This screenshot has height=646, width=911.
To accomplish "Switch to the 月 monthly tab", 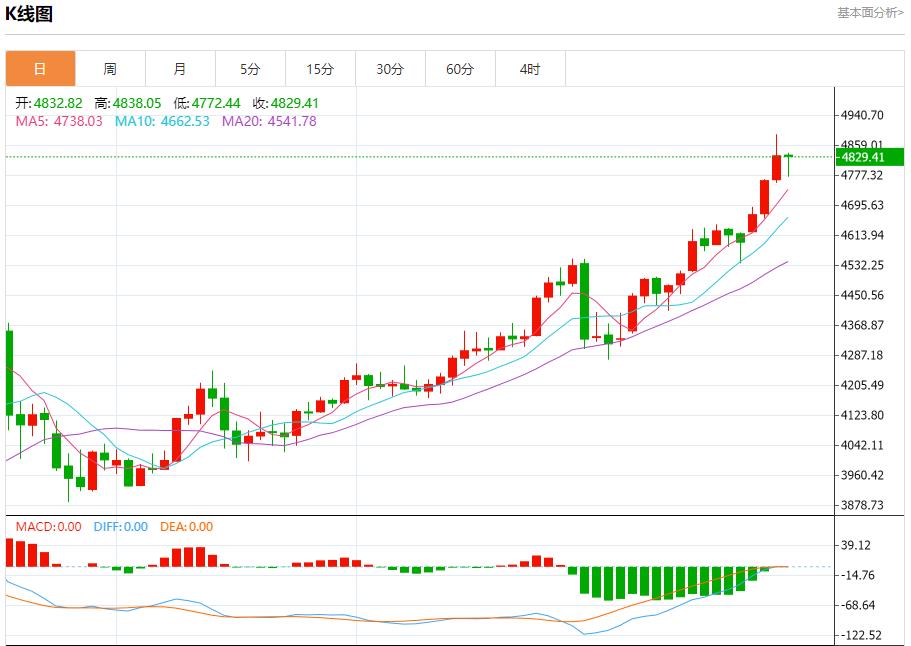I will [180, 69].
